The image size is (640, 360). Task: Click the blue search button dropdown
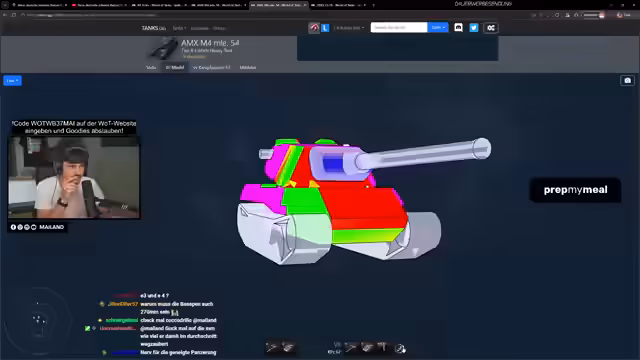438,27
